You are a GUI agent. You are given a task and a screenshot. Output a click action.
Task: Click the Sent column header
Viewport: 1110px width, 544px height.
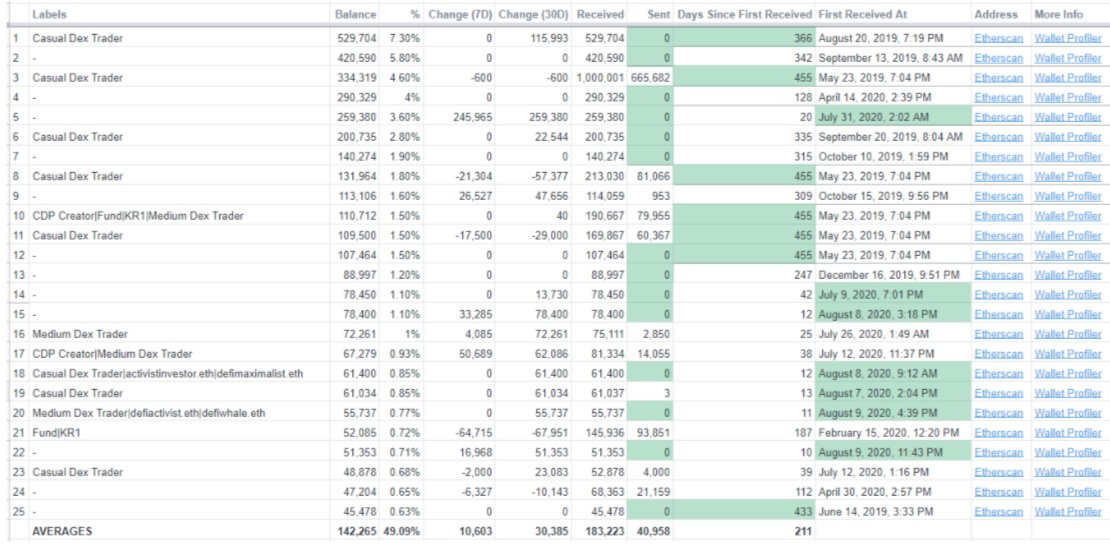click(658, 15)
